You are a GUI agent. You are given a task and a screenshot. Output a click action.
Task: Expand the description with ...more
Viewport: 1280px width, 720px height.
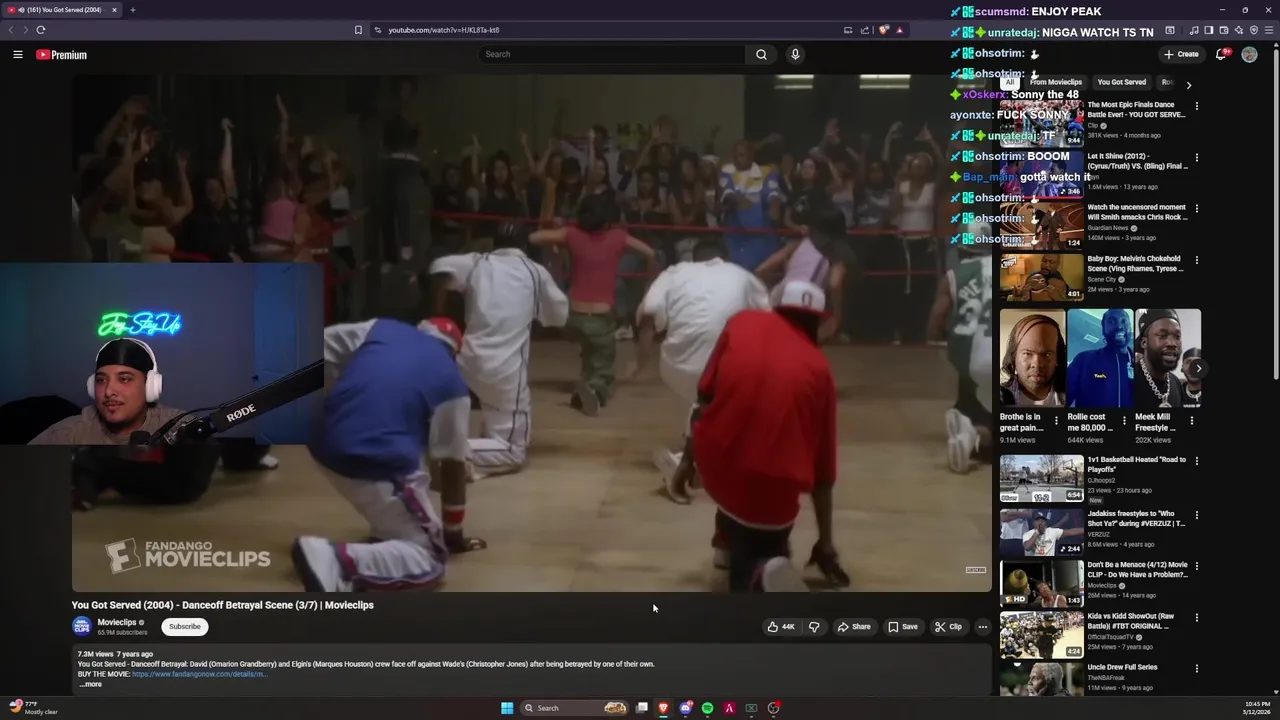tap(90, 684)
